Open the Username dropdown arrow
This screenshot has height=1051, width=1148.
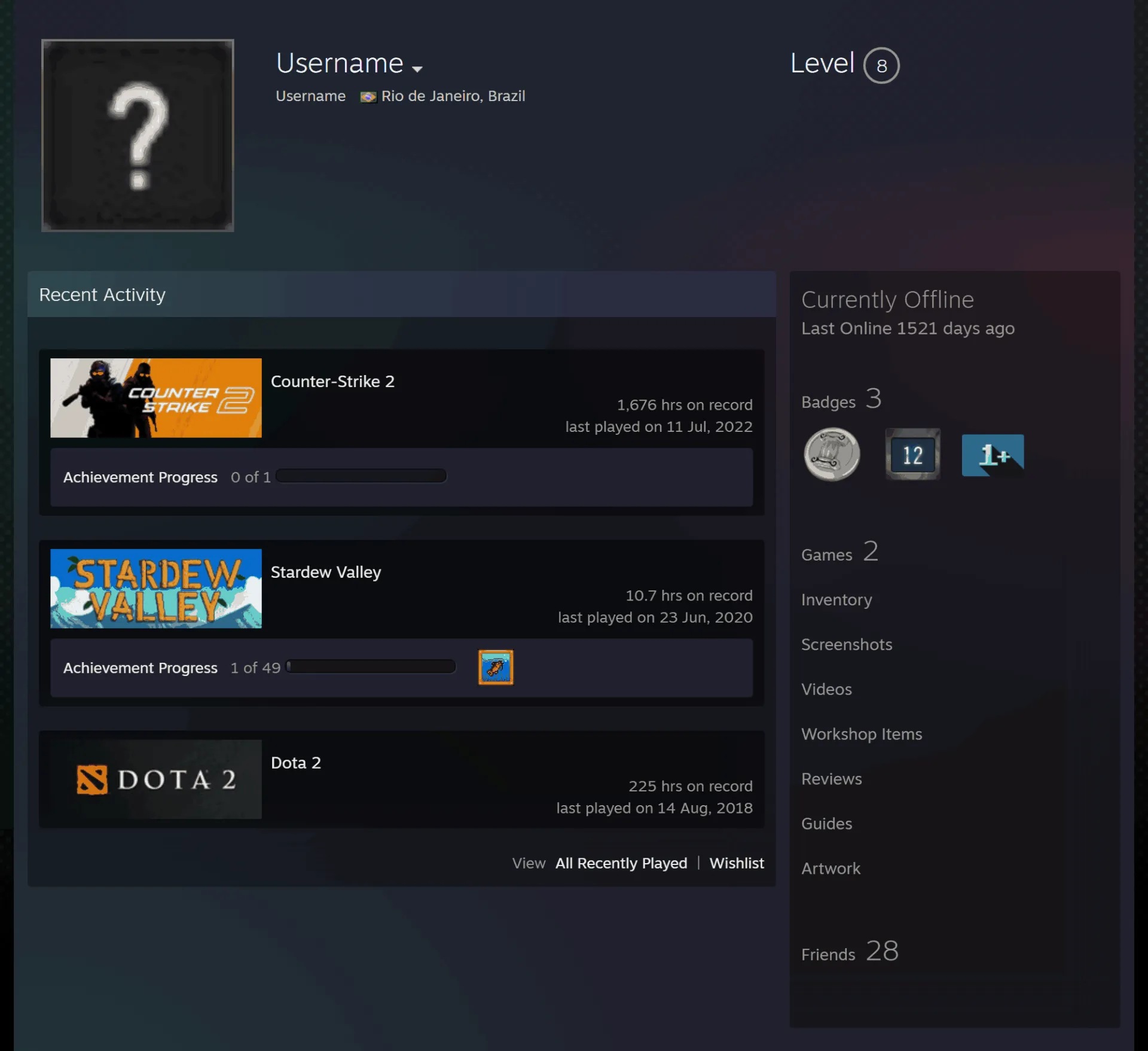[417, 69]
